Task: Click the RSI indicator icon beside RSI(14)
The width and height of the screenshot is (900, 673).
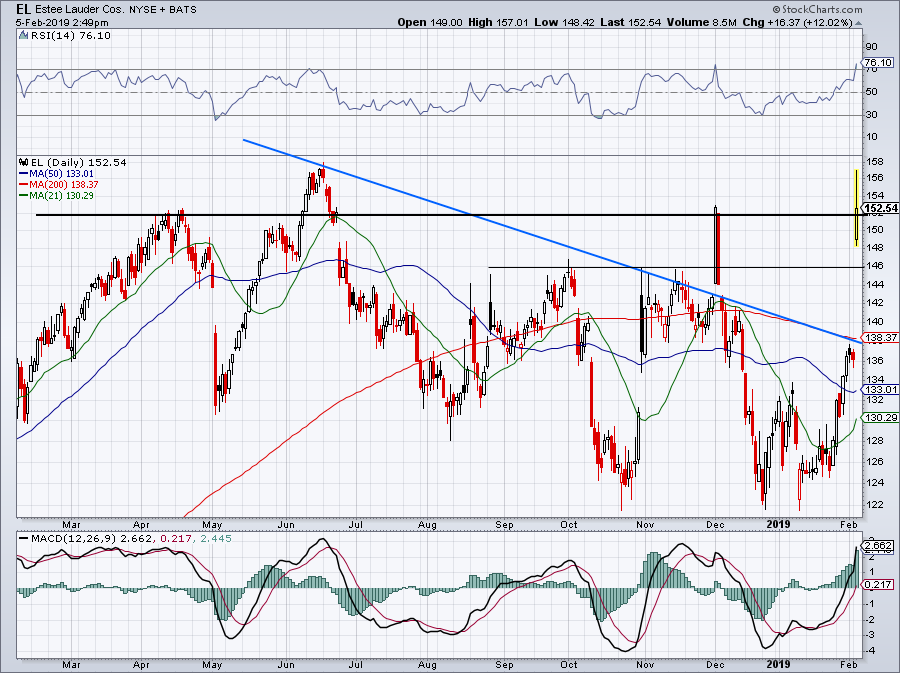Action: [24, 36]
